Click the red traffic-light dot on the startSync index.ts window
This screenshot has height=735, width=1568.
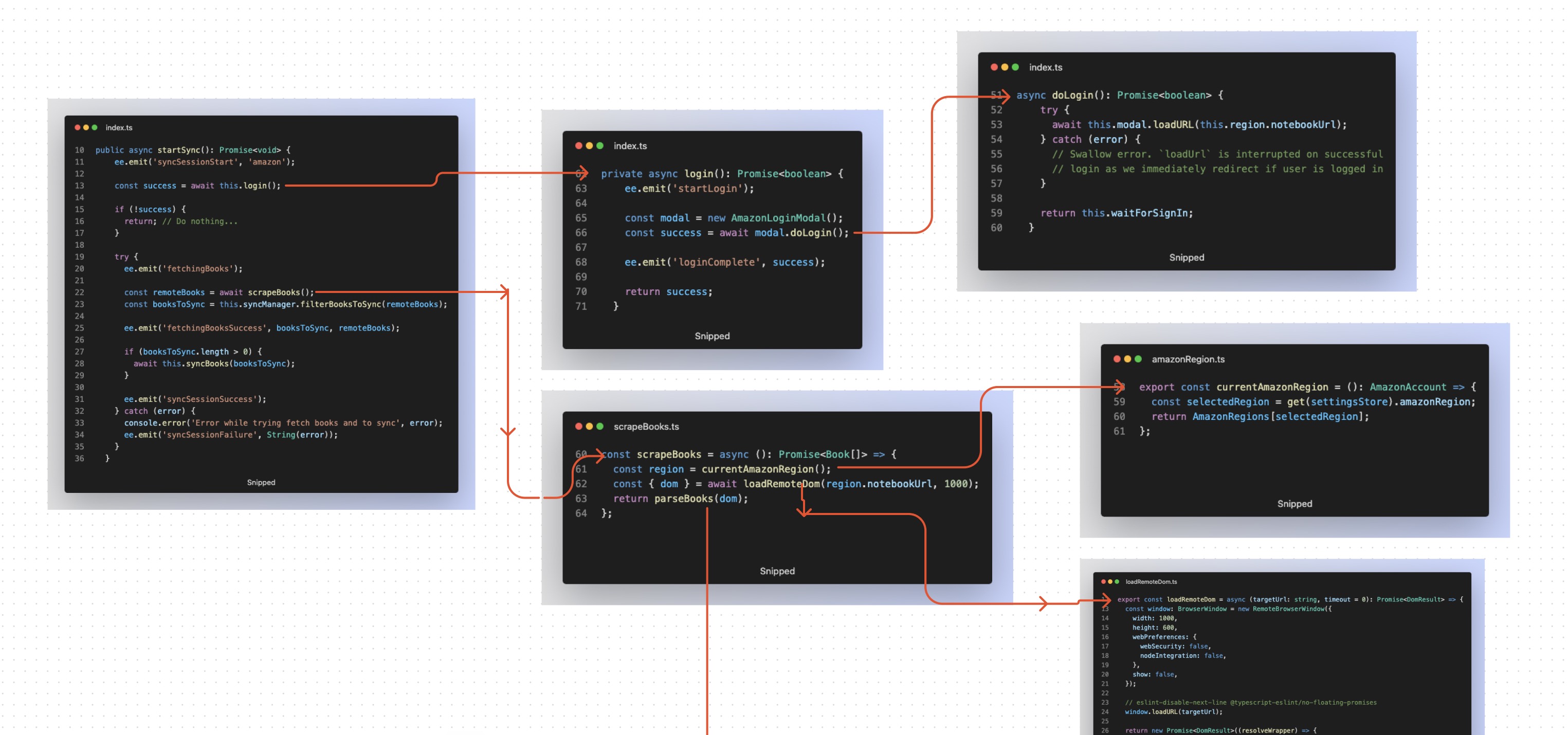click(78, 127)
